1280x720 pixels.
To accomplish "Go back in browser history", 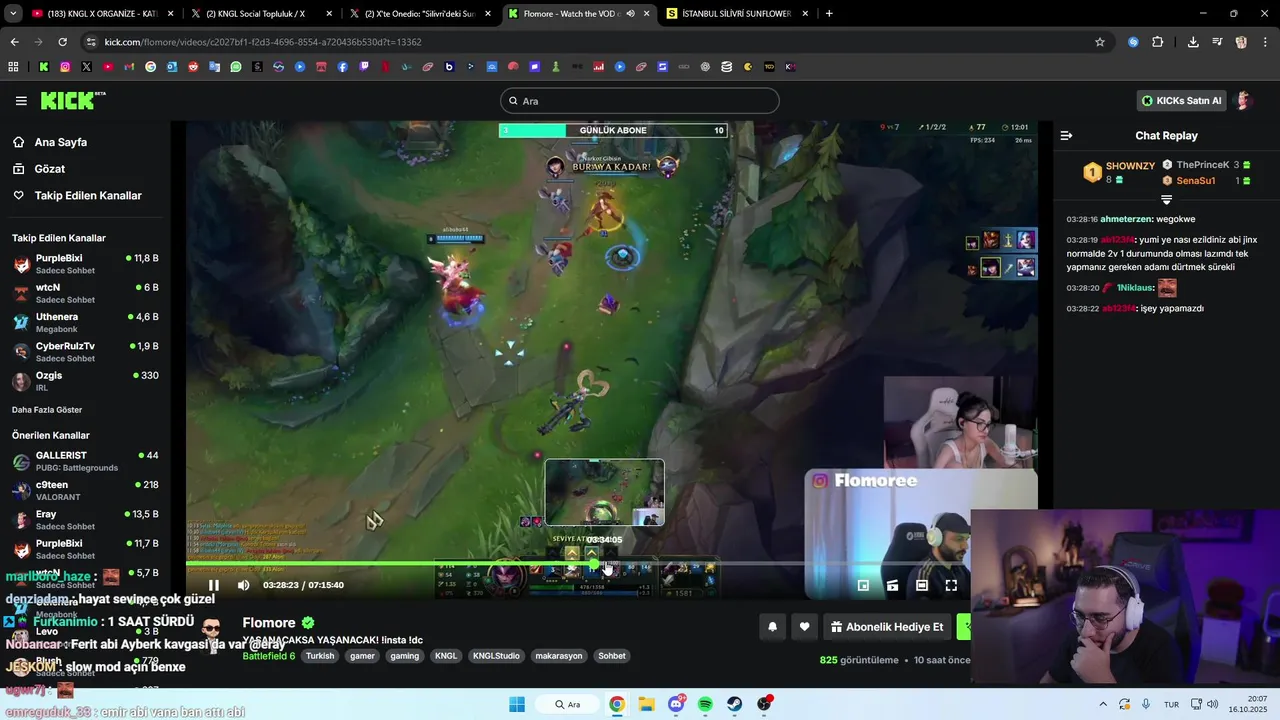I will pyautogui.click(x=14, y=42).
